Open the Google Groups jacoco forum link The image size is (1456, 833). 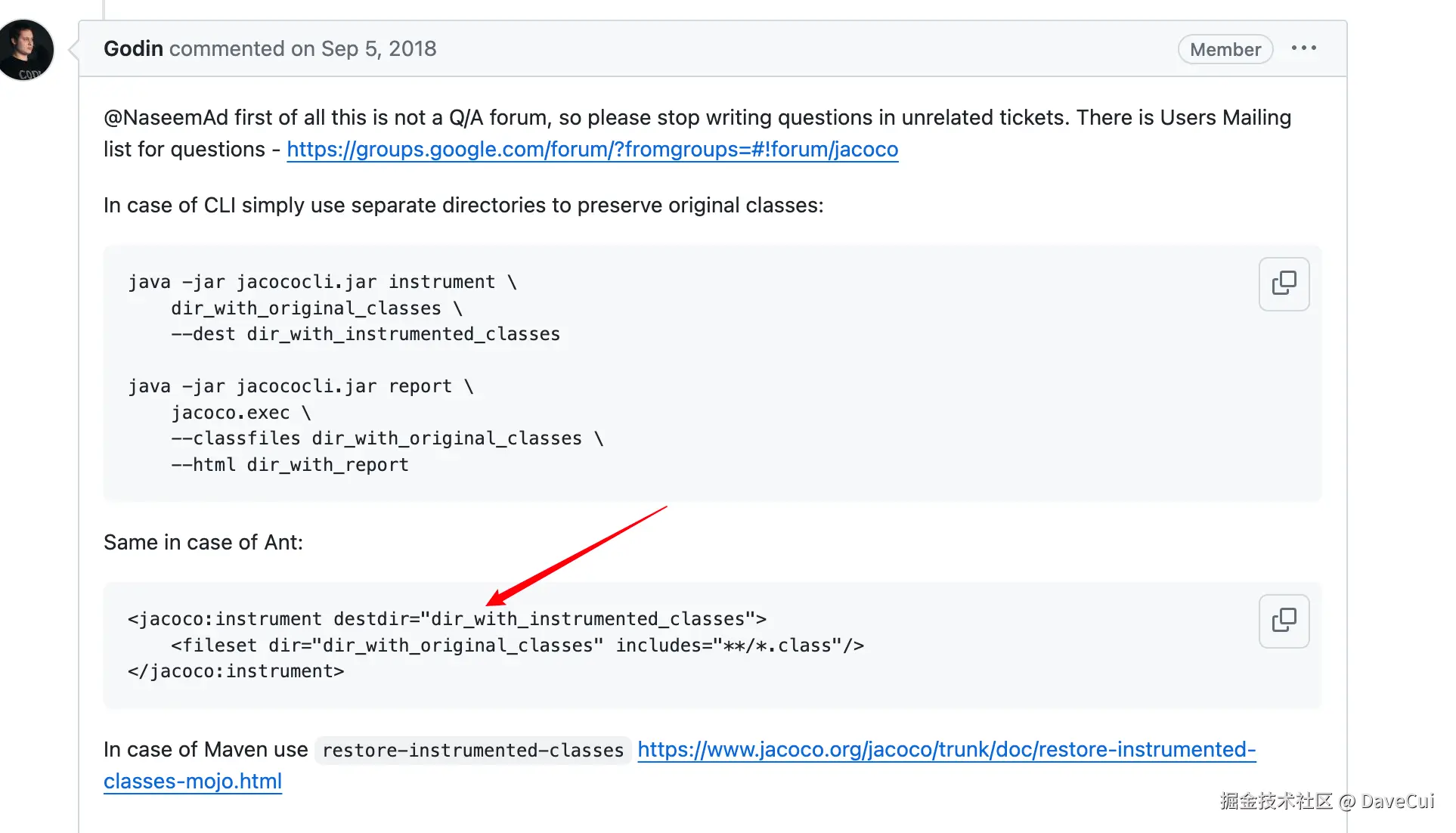click(x=592, y=150)
